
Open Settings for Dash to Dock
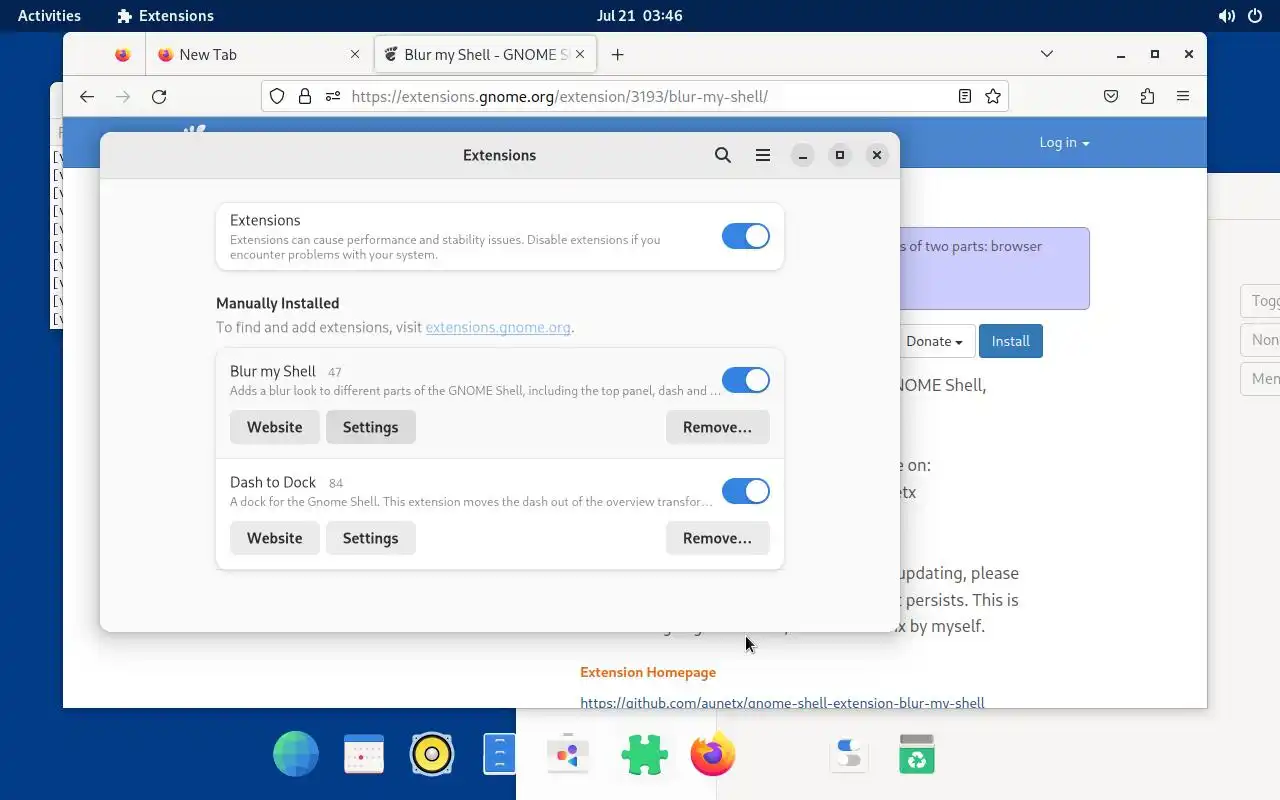tap(371, 538)
